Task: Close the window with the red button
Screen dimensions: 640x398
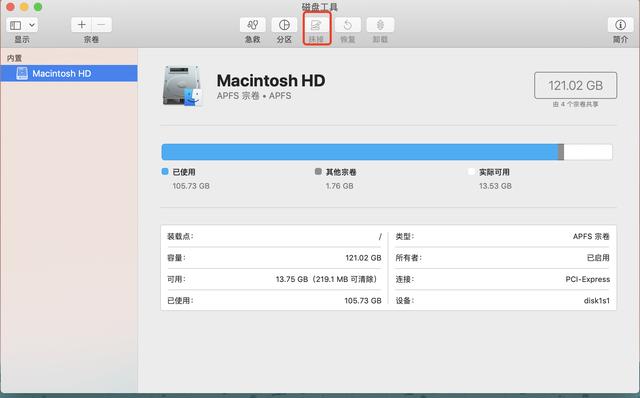Action: pos(11,7)
